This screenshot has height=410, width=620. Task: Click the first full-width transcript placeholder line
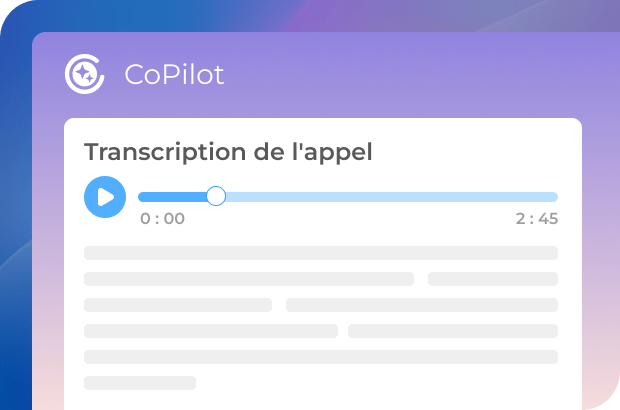click(x=320, y=253)
